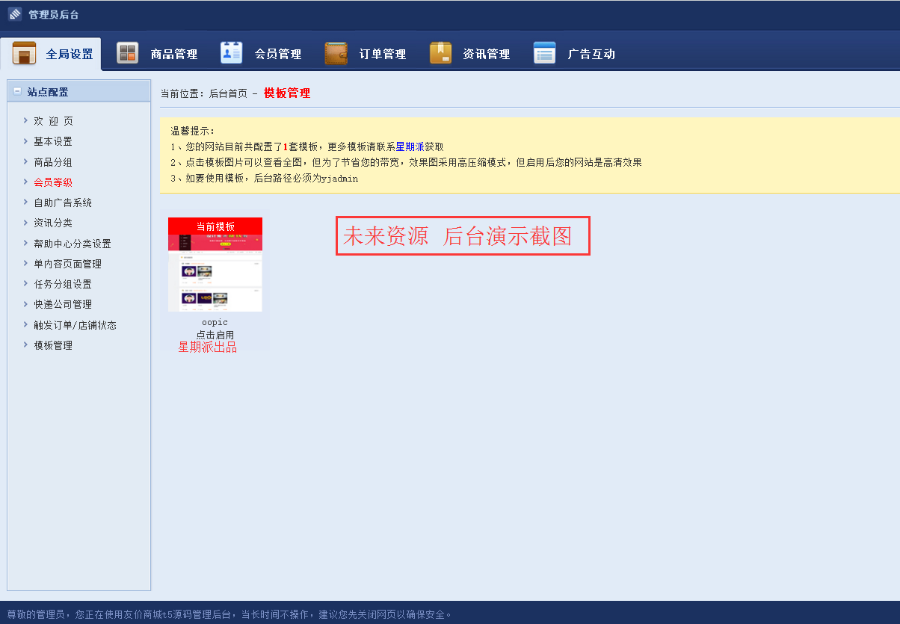Open 快递公司管理
The height and width of the screenshot is (624, 900).
pyautogui.click(x=63, y=304)
